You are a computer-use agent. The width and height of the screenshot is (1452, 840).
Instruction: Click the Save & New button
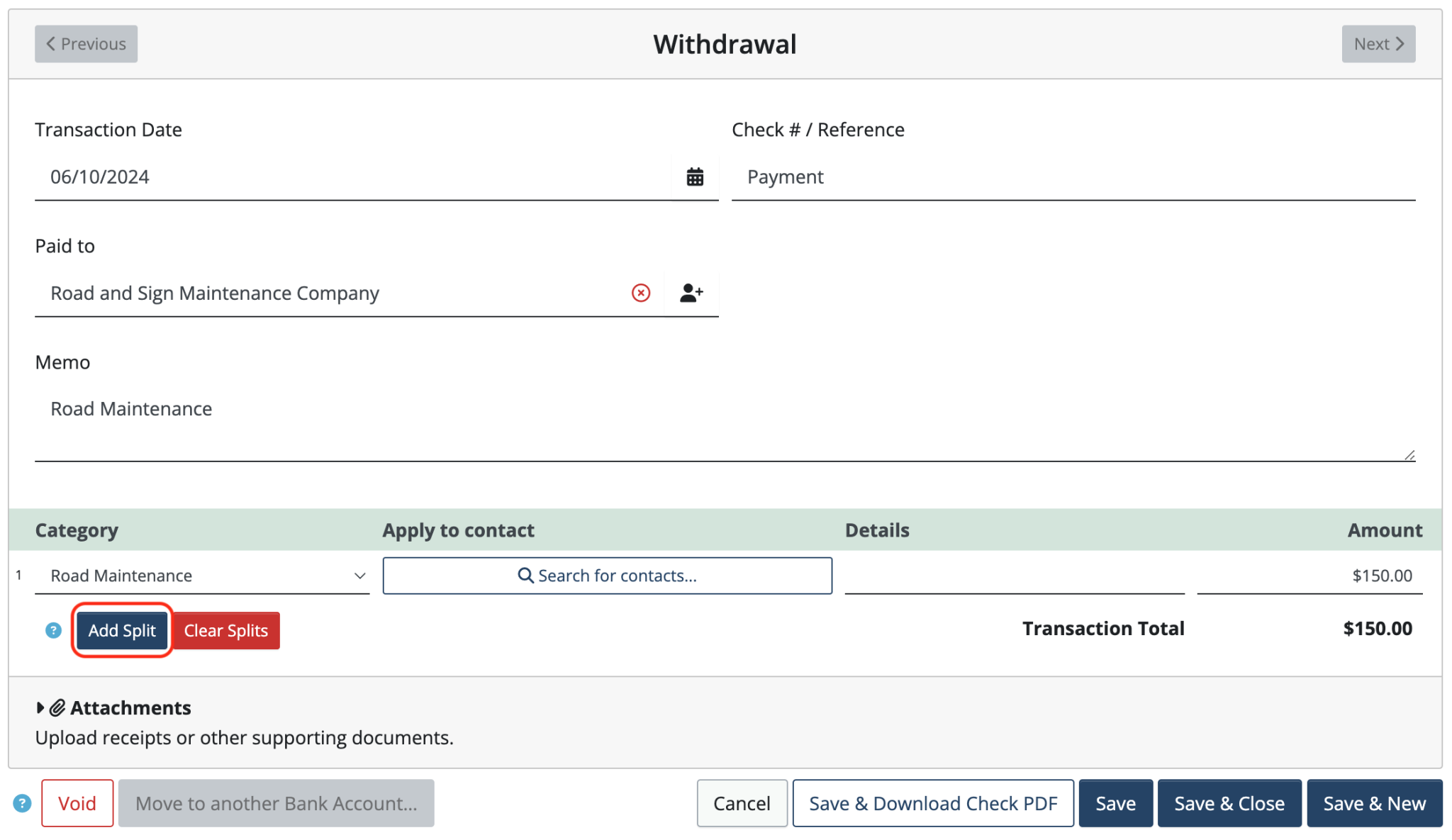pos(1374,803)
